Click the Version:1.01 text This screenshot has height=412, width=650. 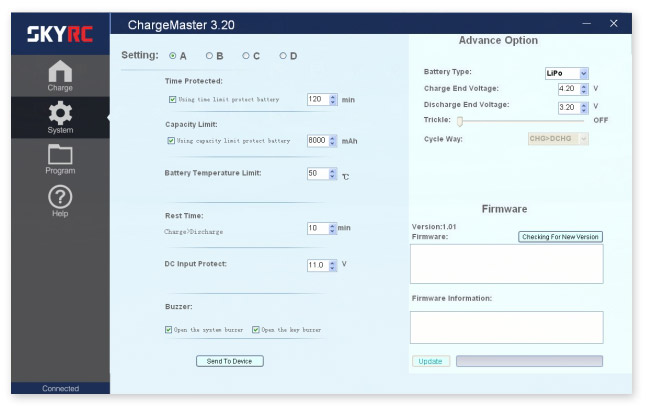pyautogui.click(x=434, y=227)
